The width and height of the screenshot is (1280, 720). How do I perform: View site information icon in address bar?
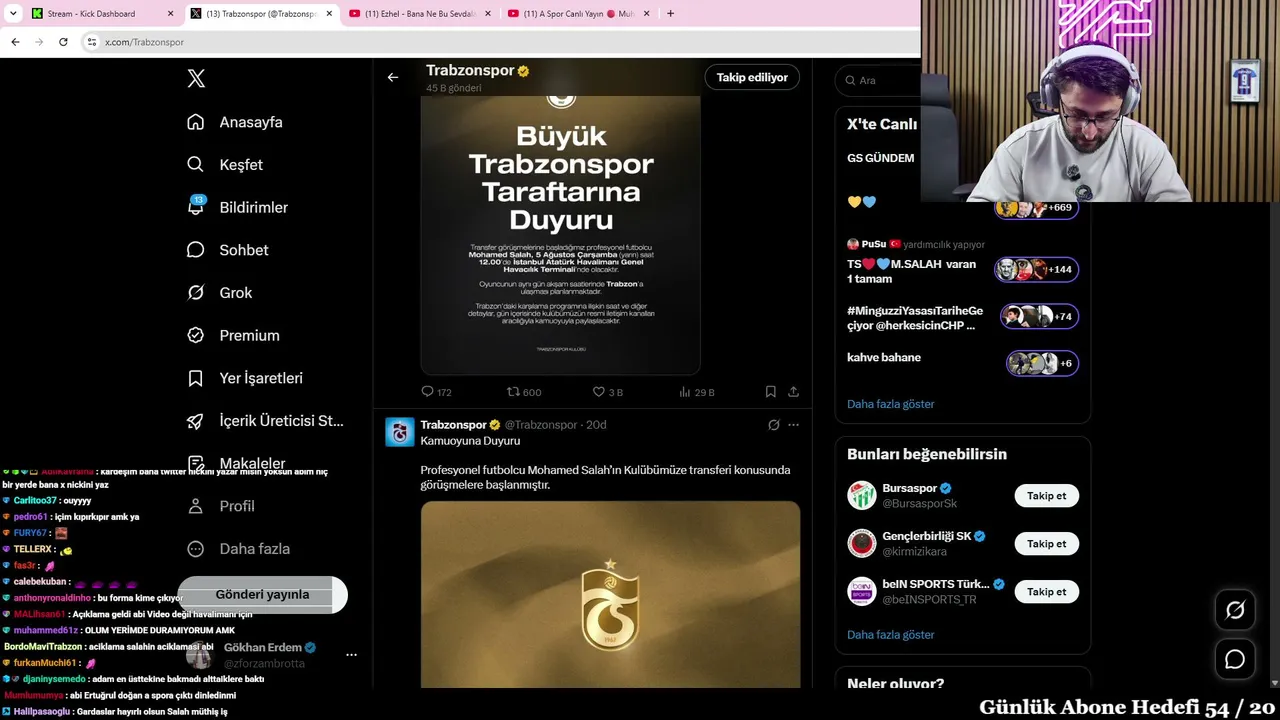pyautogui.click(x=92, y=42)
